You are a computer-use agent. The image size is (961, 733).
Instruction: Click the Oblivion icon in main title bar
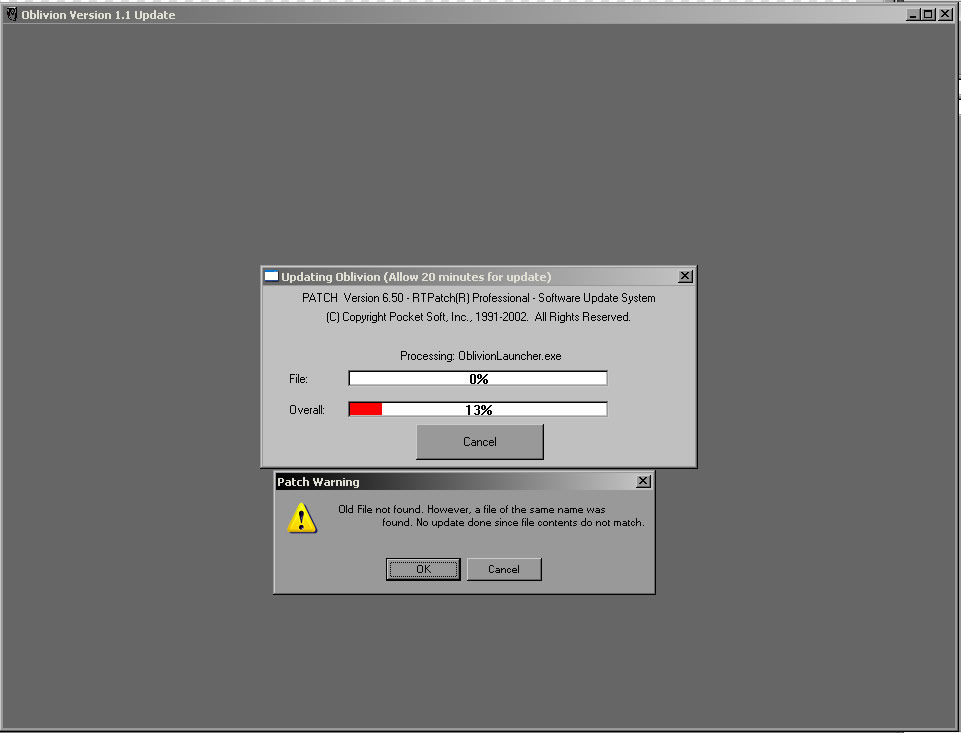click(x=11, y=14)
